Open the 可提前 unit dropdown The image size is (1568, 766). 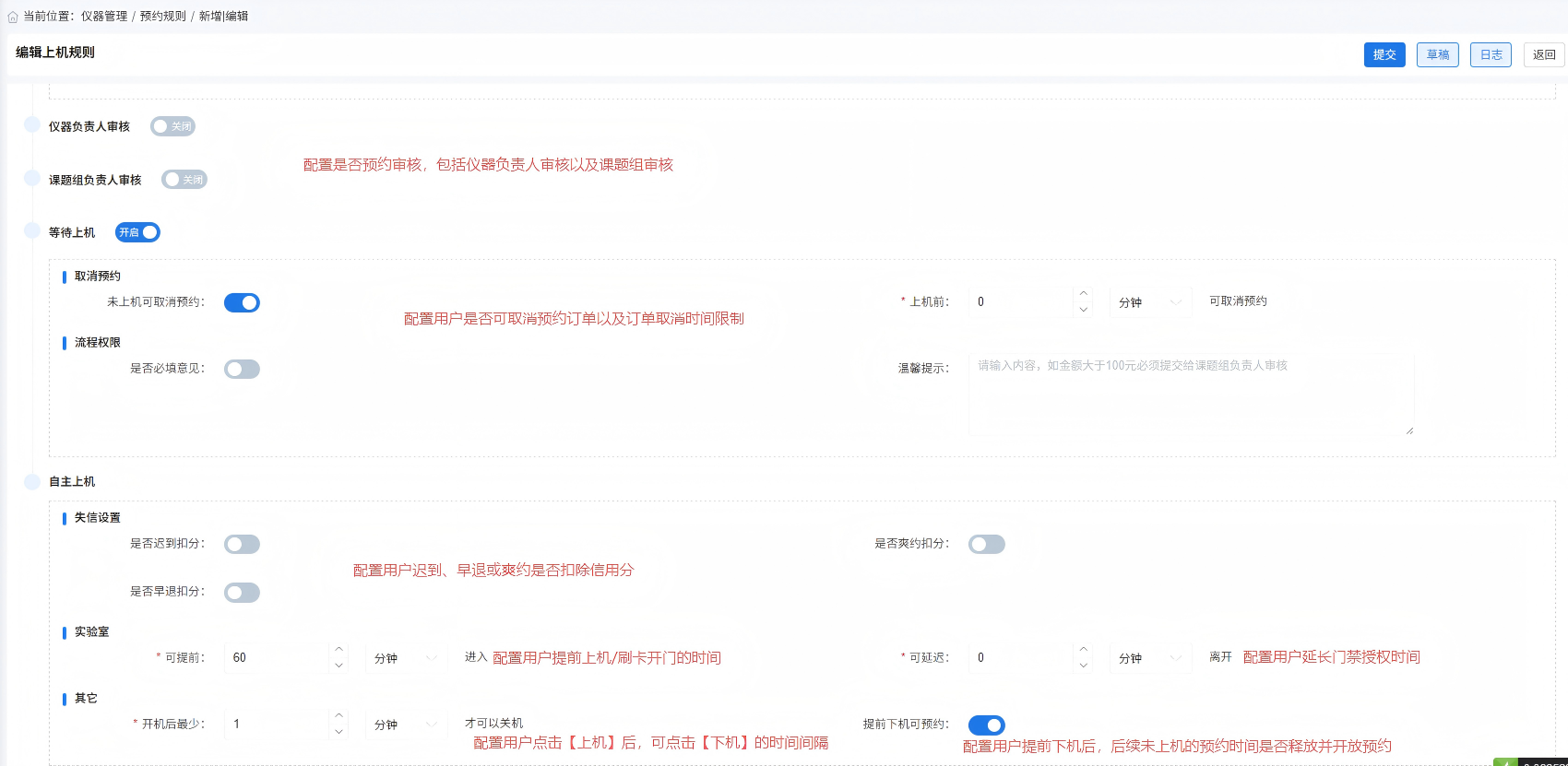[x=405, y=658]
